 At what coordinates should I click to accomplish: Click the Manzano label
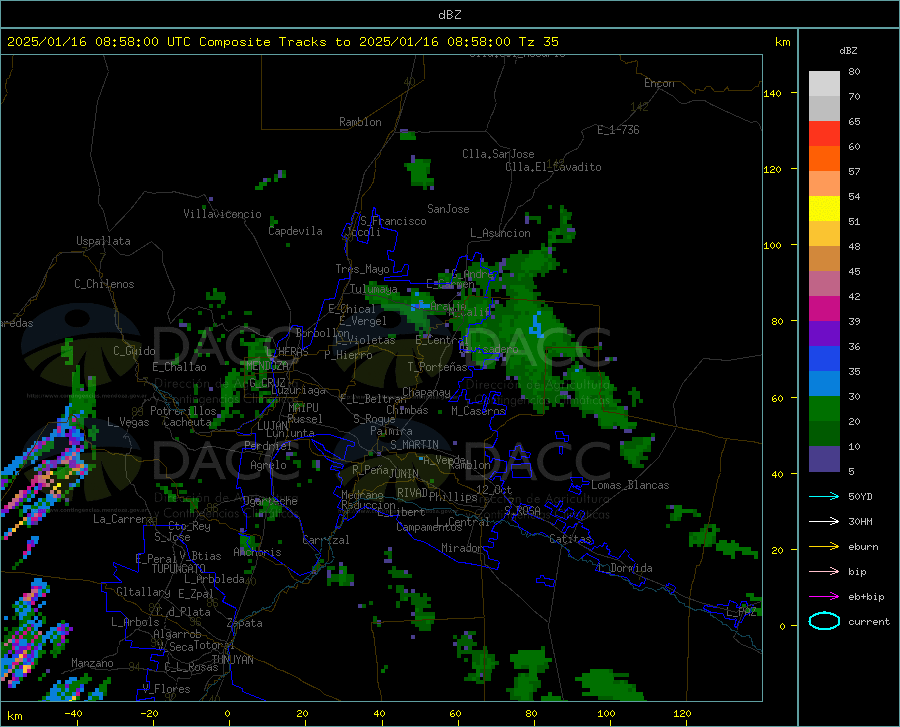[92, 663]
